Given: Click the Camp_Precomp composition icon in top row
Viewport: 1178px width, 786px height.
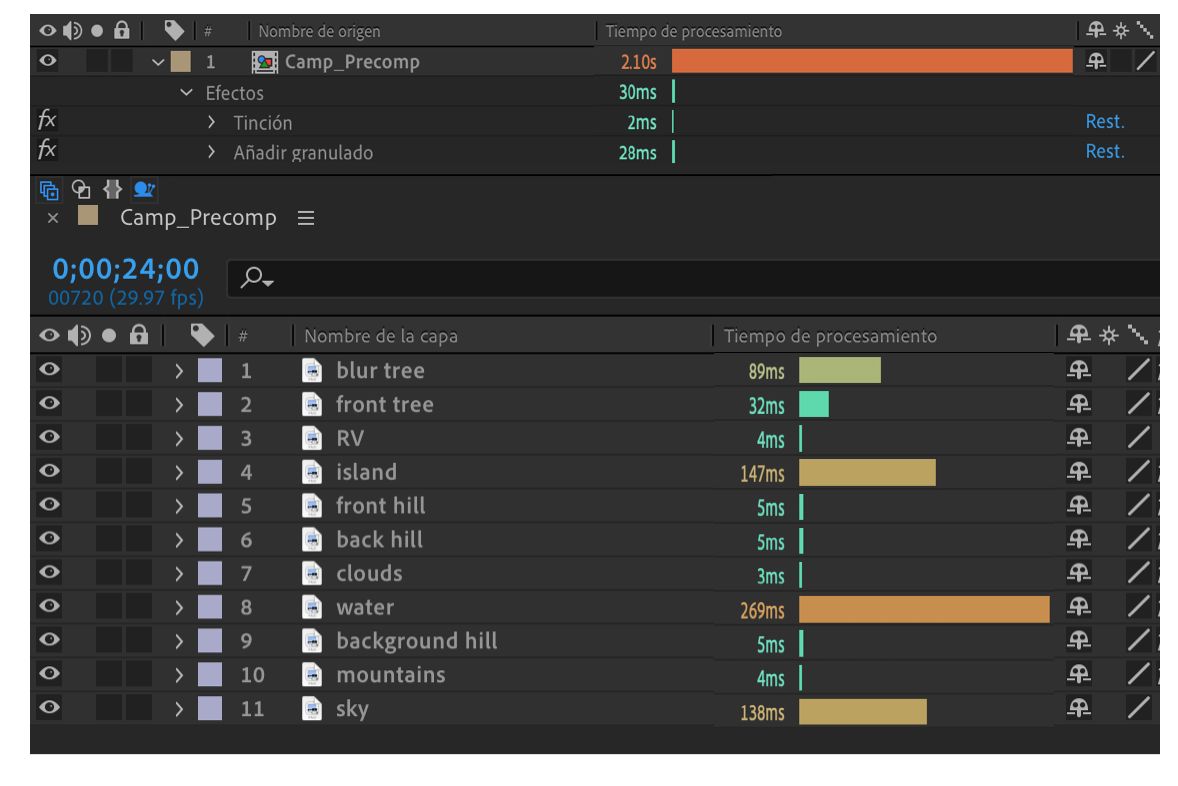Looking at the screenshot, I should pos(269,62).
